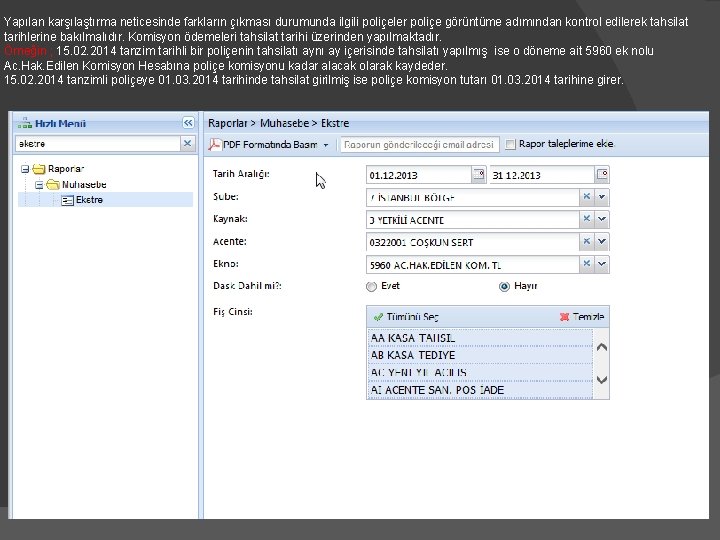Open PDF Formatında Basım dropdown arrow
The width and height of the screenshot is (720, 540).
pos(326,145)
